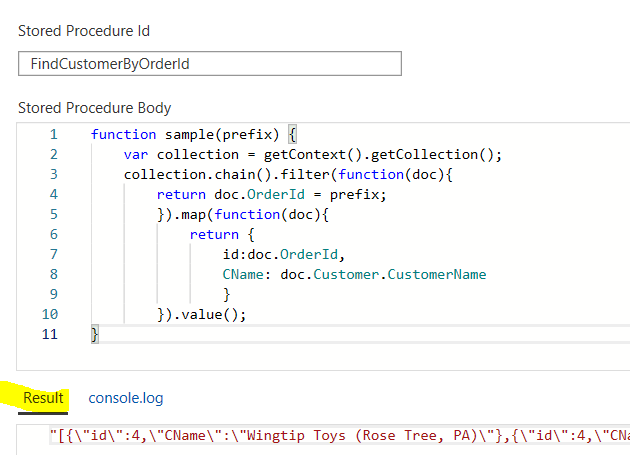Click the Stored Procedure Id label

click(84, 31)
